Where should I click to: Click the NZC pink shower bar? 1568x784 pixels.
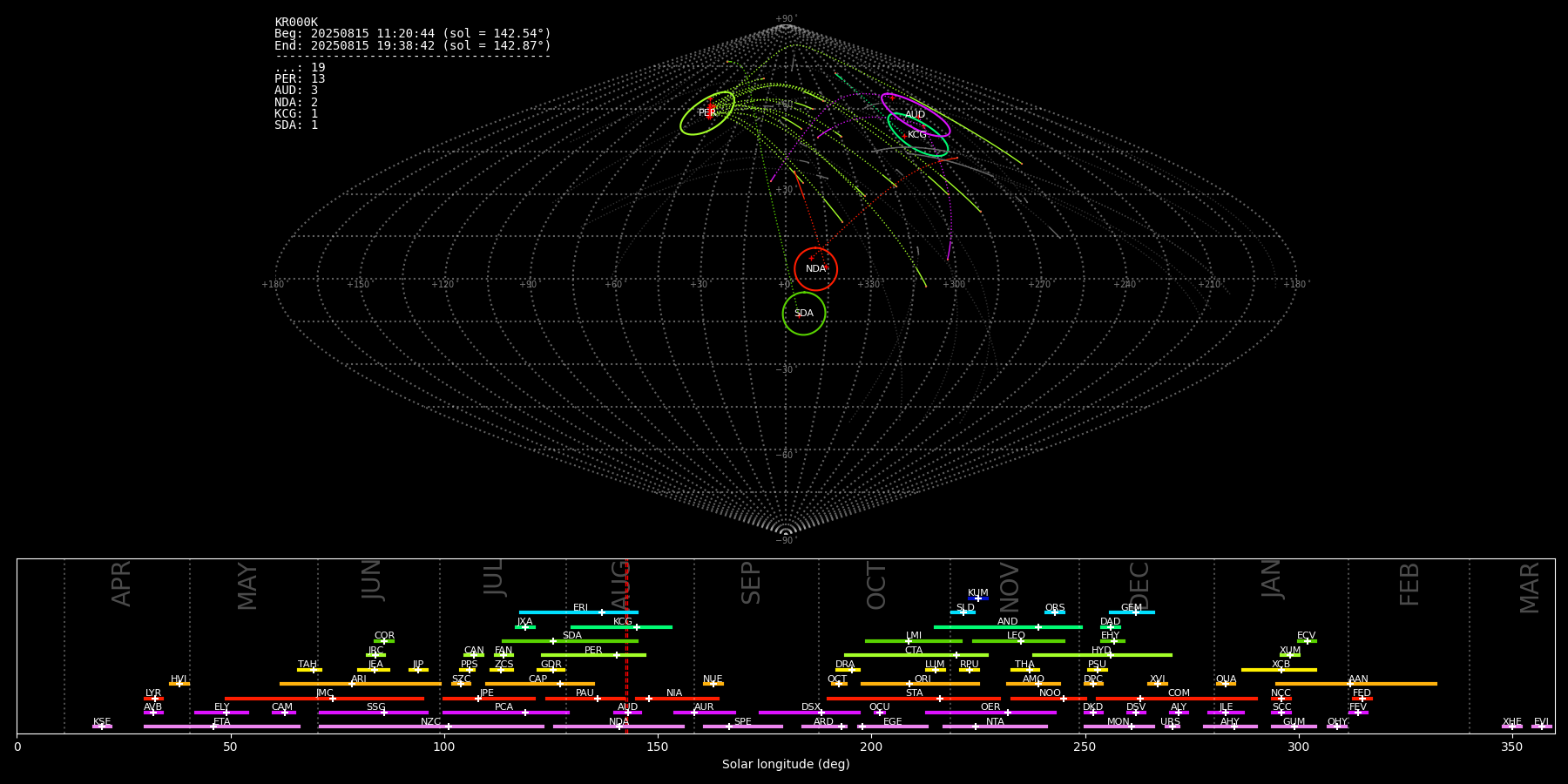tap(431, 727)
